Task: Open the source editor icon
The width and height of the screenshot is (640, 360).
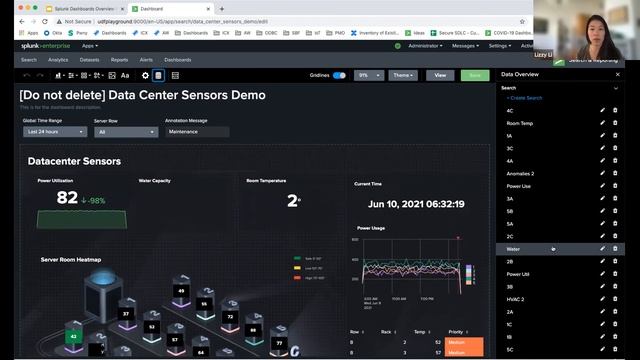Action: pyautogui.click(x=175, y=76)
